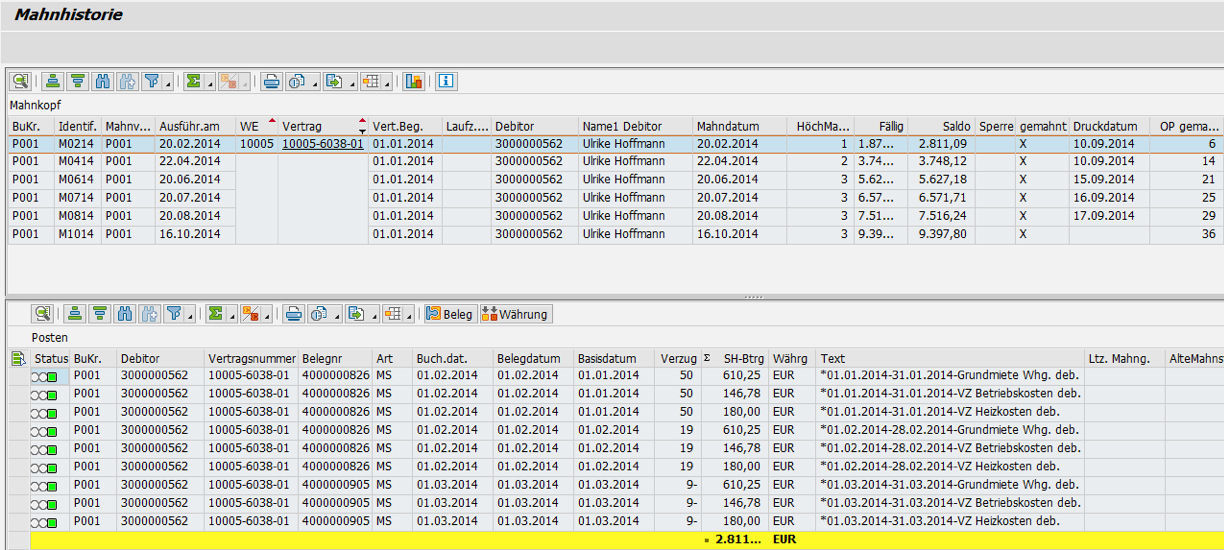Open Details icon in Posten toolbar
Viewport: 1224px width, 550px height.
(42, 314)
